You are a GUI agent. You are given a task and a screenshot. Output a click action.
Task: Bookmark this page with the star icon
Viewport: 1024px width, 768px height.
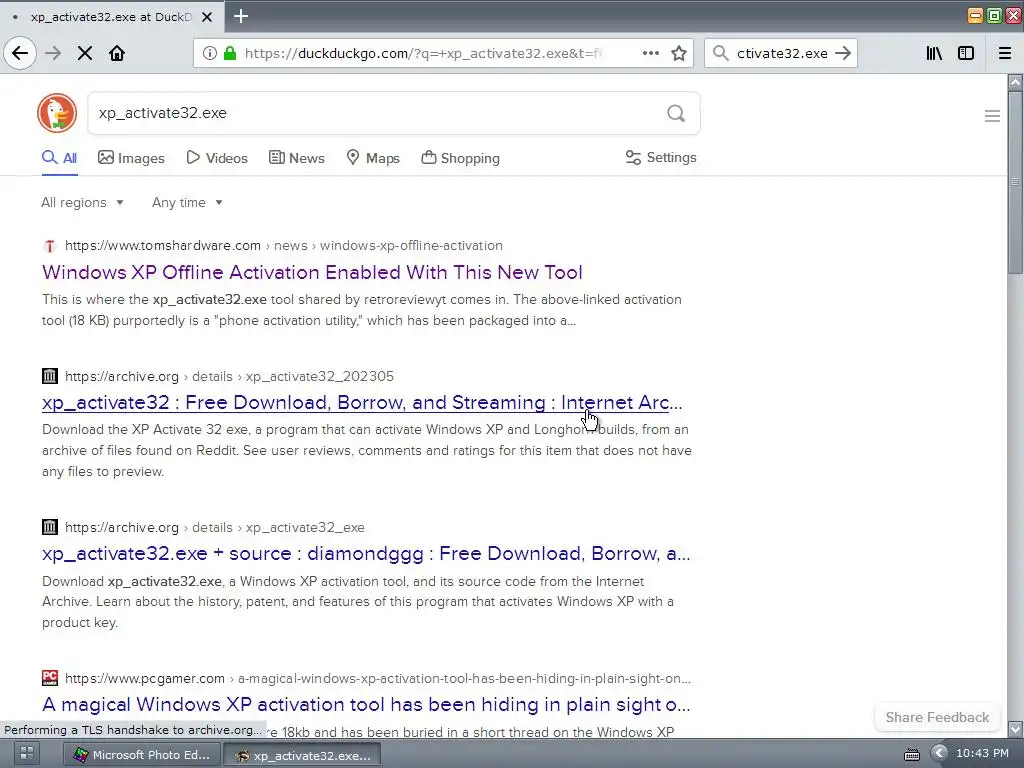pos(679,53)
